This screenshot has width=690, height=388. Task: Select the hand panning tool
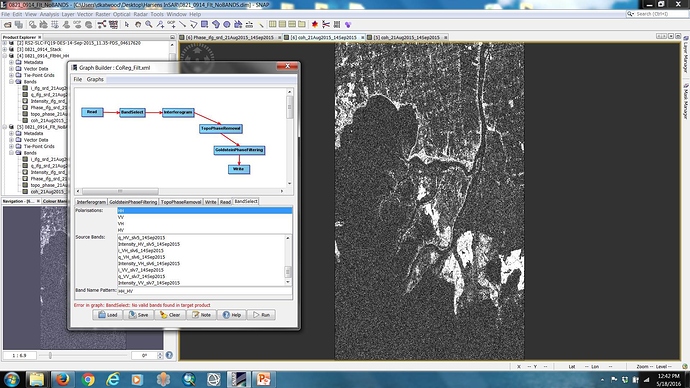(138, 25)
